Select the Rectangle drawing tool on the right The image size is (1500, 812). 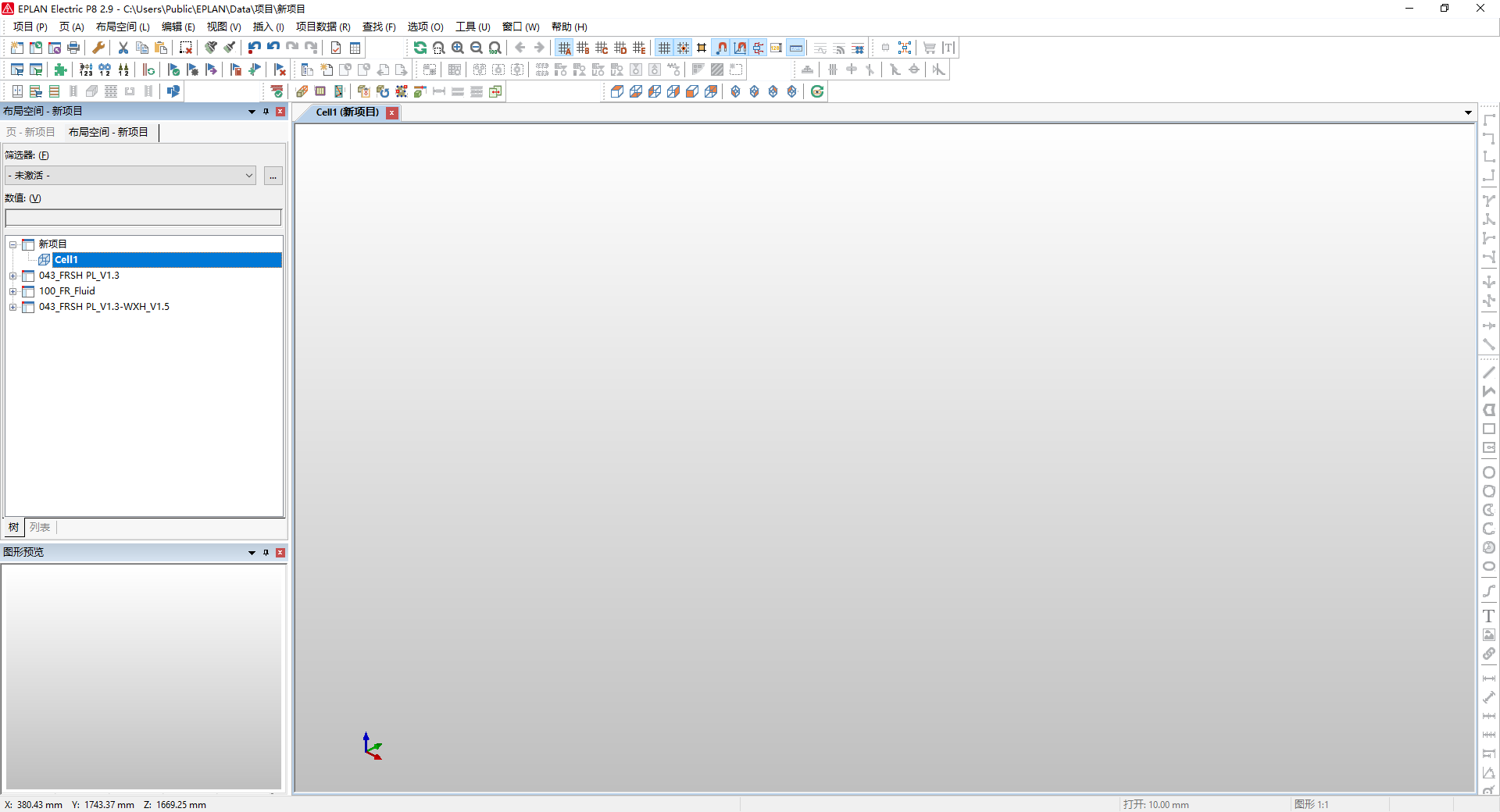click(x=1490, y=428)
